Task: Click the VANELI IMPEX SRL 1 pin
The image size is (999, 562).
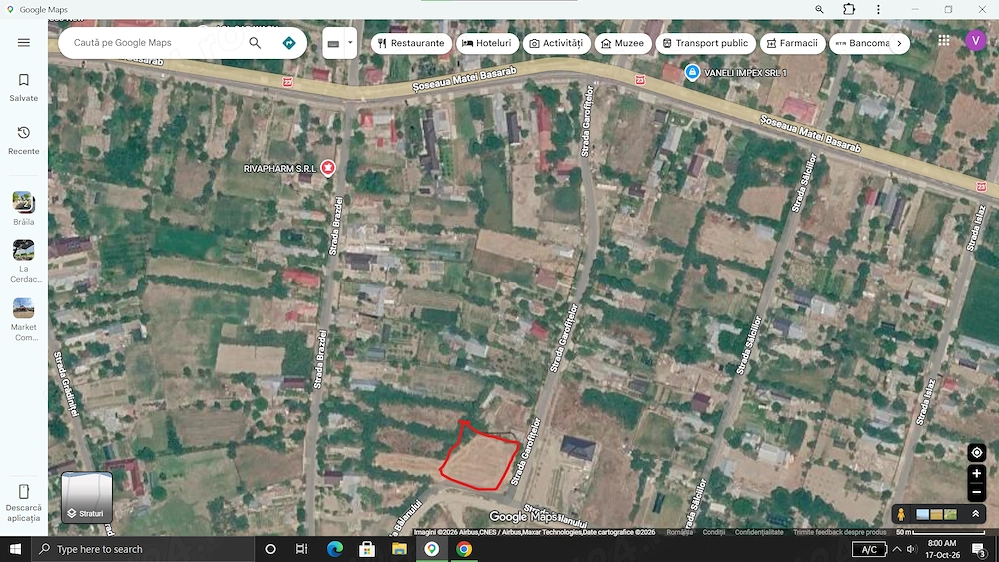Action: 692,73
